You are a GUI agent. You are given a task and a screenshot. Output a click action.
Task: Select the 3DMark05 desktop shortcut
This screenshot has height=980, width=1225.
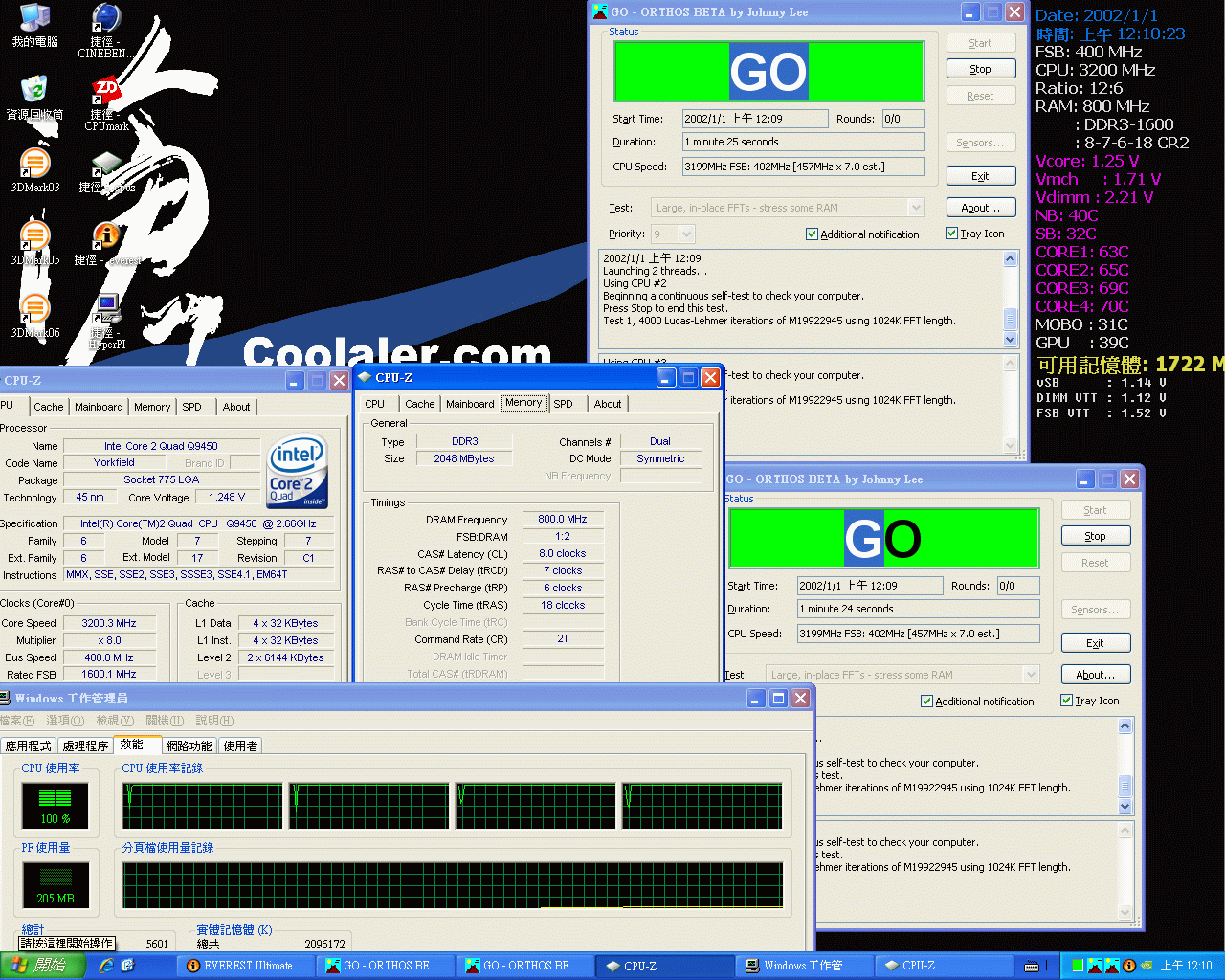(x=34, y=243)
